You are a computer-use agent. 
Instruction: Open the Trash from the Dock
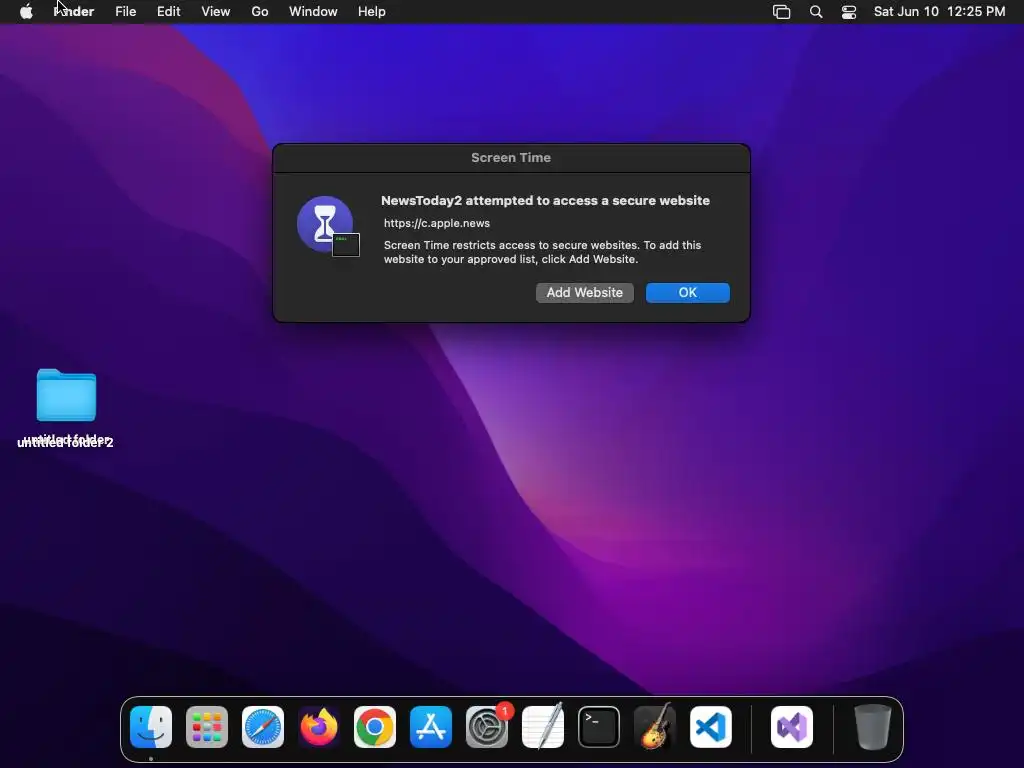click(873, 727)
